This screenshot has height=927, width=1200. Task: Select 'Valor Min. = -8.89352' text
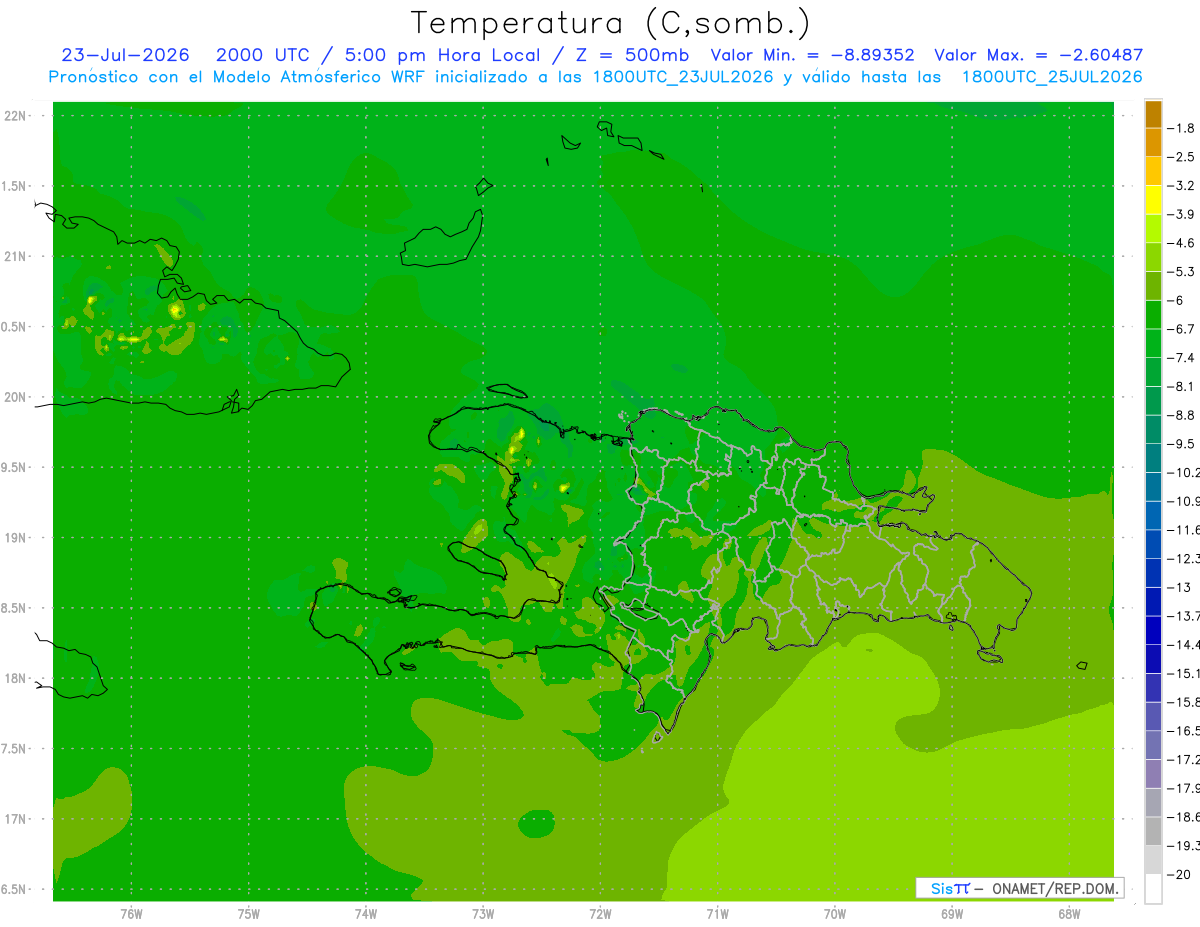tap(812, 55)
